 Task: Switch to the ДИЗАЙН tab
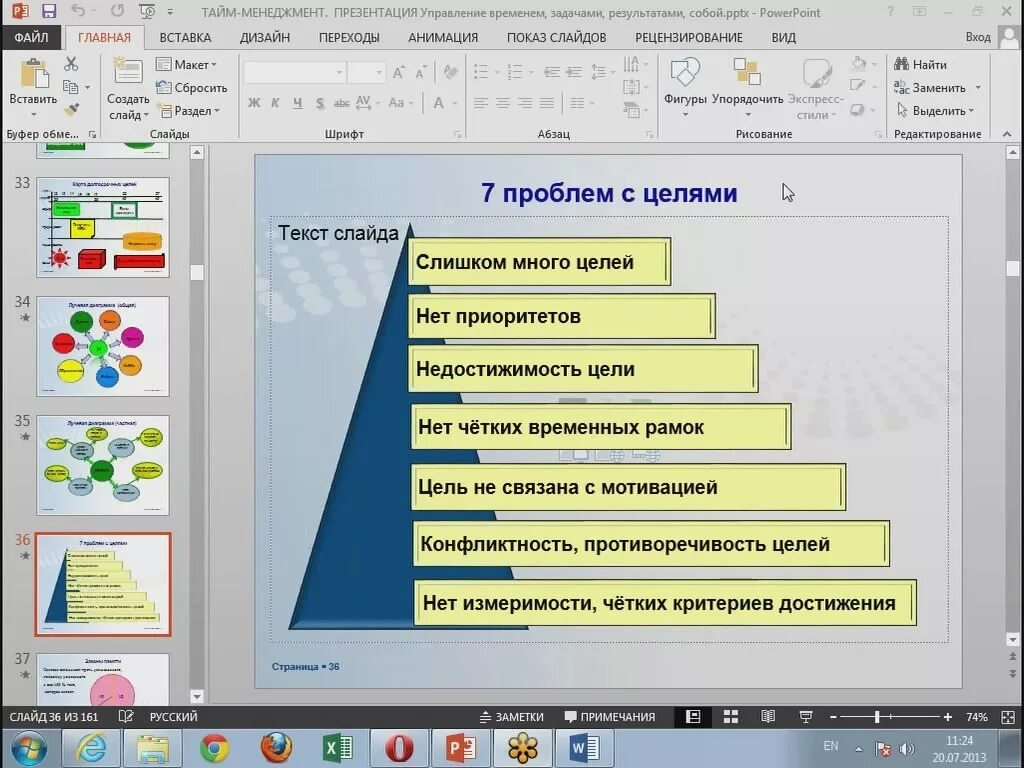(x=264, y=37)
